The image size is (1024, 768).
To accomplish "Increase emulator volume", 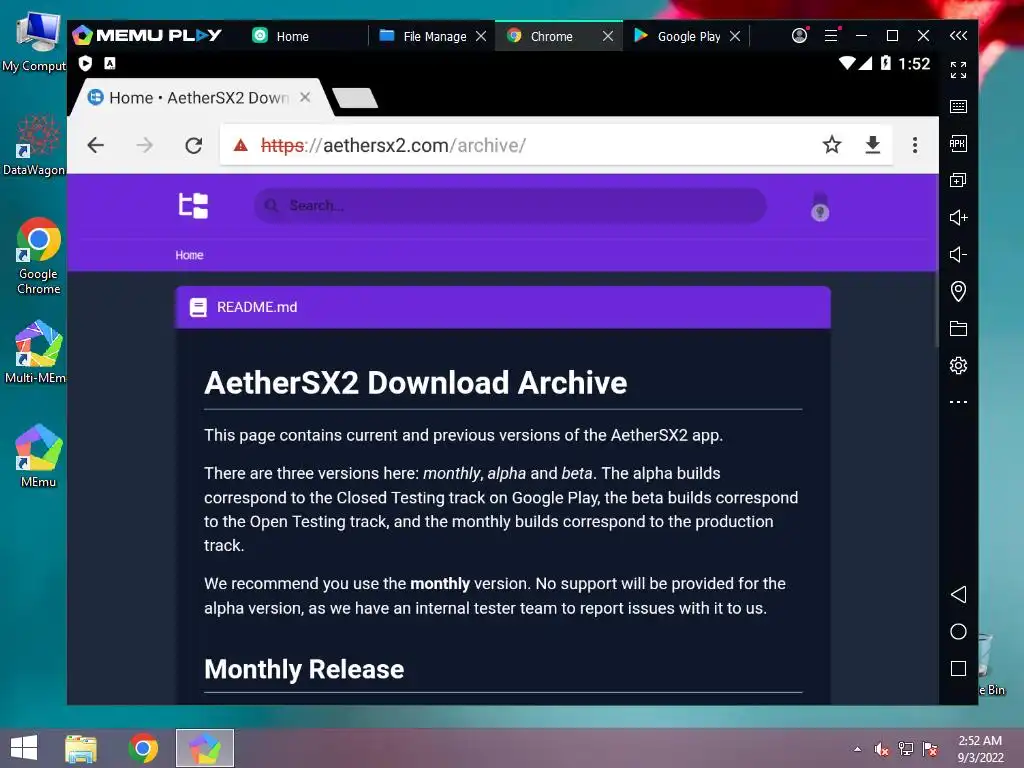I will (x=958, y=217).
